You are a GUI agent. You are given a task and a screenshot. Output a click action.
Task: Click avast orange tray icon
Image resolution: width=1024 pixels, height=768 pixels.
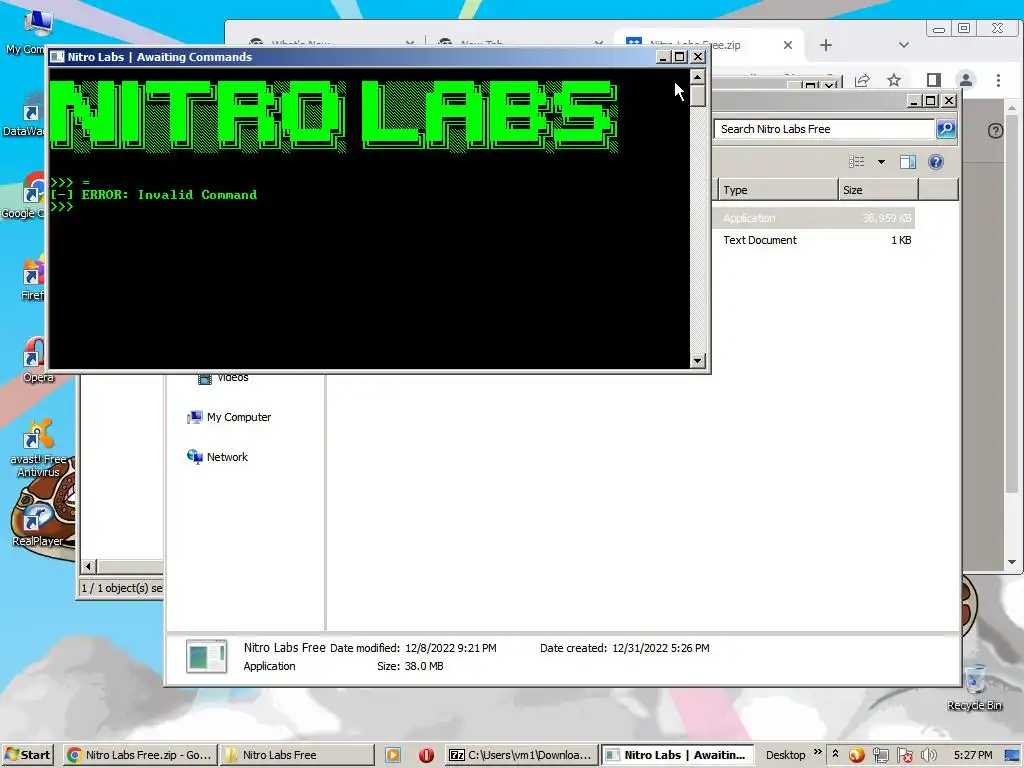pyautogui.click(x=857, y=756)
